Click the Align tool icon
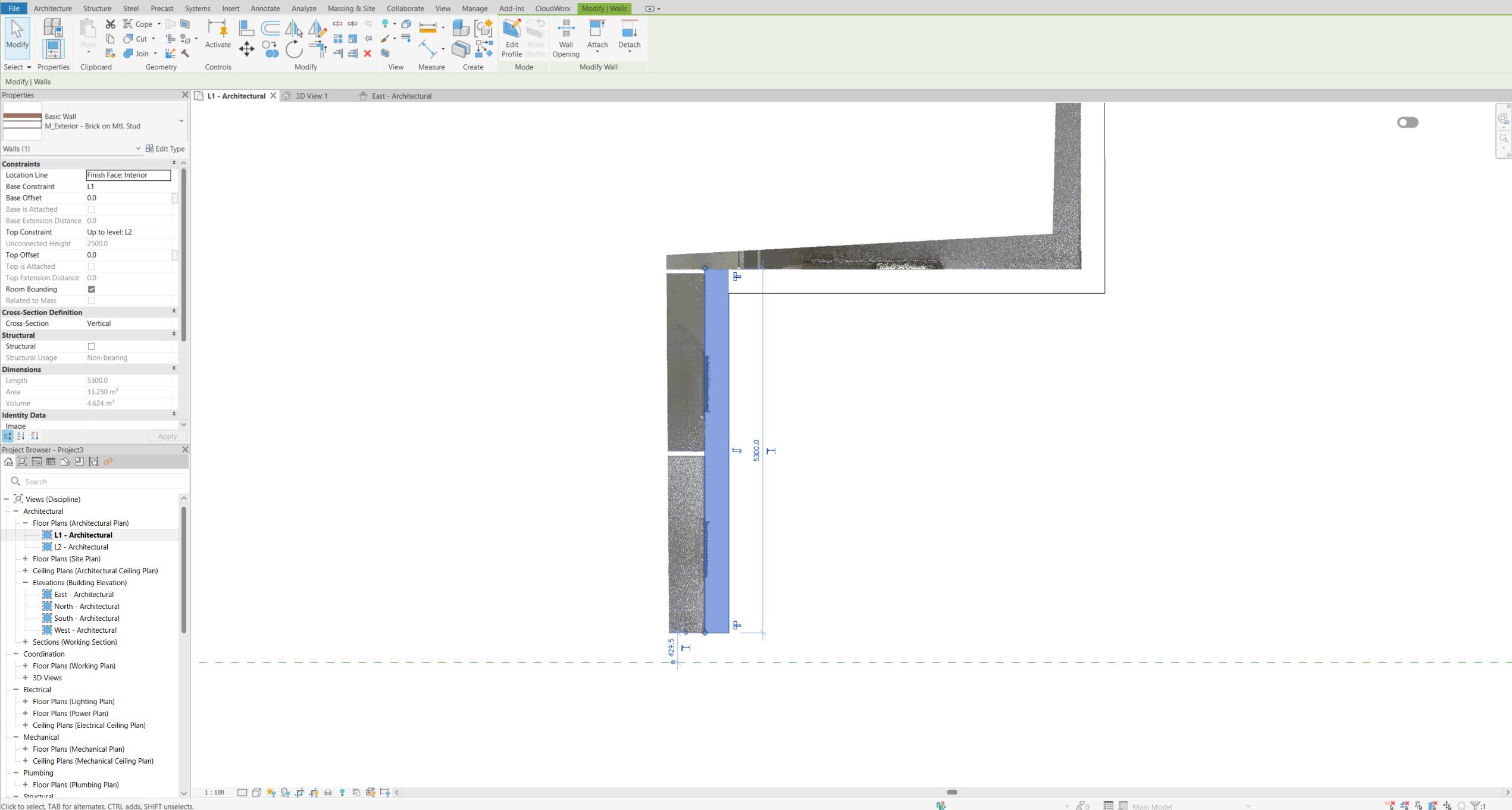Image resolution: width=1512 pixels, height=810 pixels. tap(246, 27)
